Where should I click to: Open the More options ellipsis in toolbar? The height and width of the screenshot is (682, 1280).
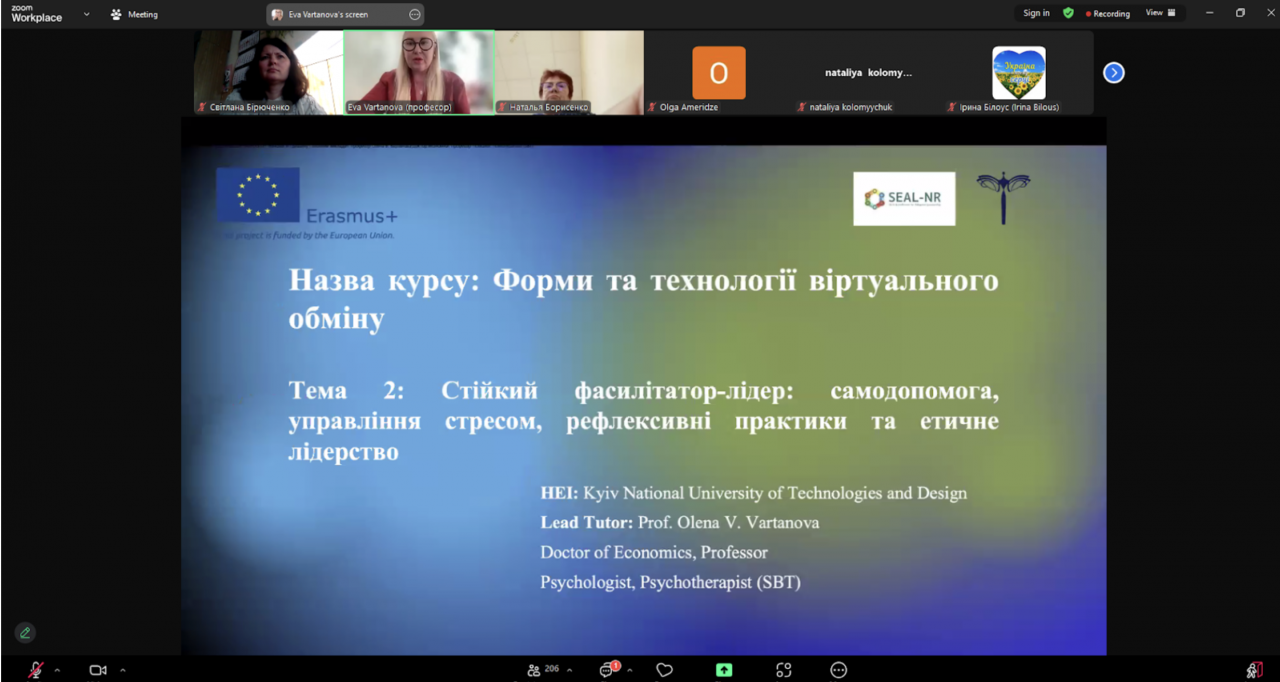[839, 670]
